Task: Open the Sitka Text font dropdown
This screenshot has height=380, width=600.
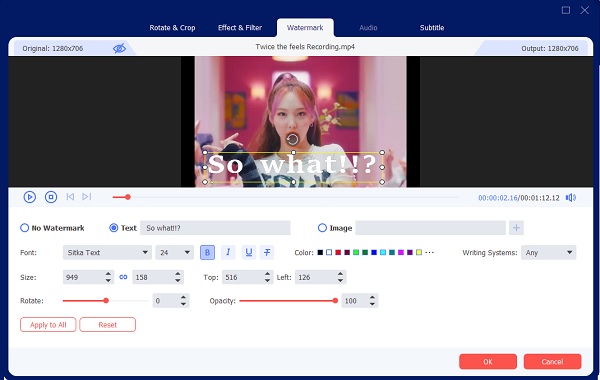Action: (107, 253)
